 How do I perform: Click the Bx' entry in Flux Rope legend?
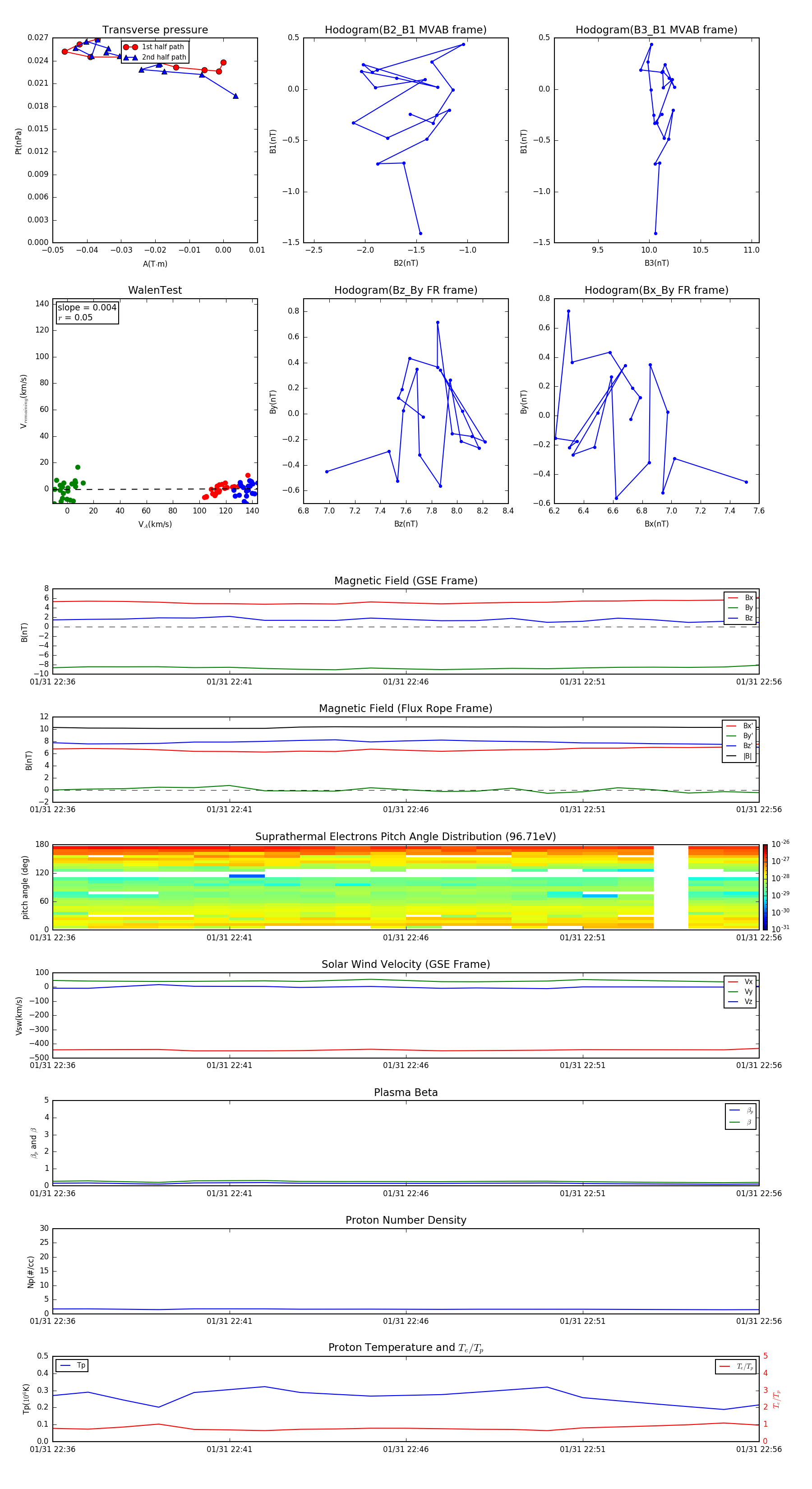click(x=740, y=726)
